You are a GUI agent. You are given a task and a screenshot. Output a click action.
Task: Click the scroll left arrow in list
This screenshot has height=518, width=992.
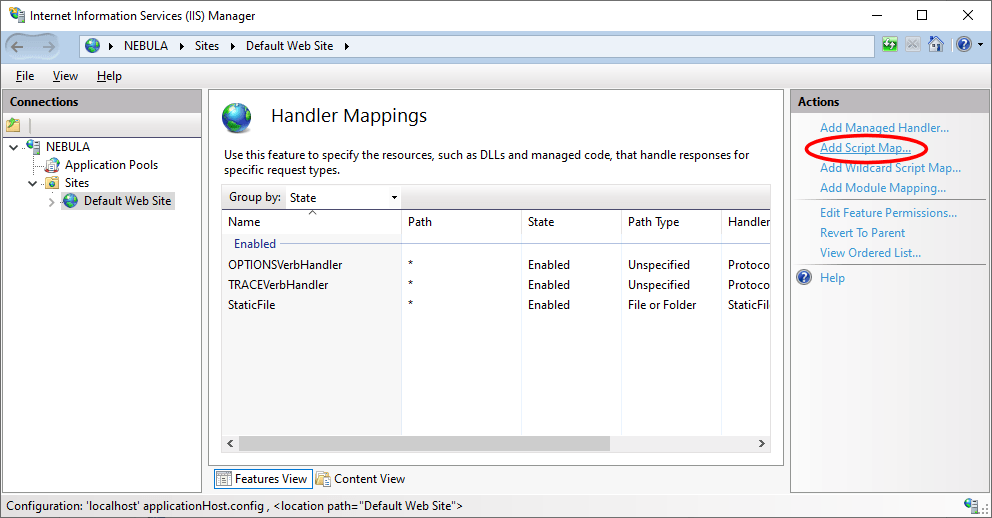[230, 443]
